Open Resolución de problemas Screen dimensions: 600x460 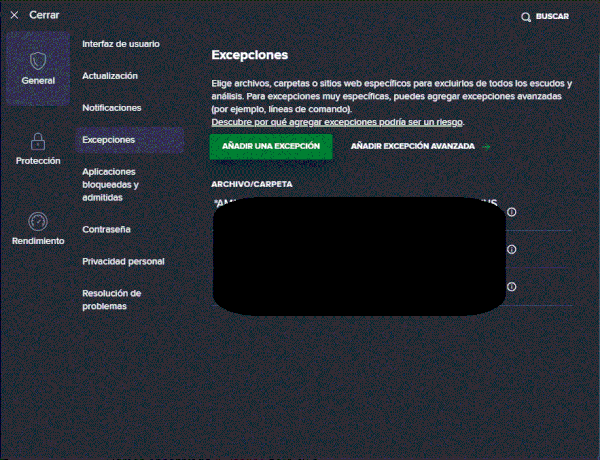coord(112,299)
